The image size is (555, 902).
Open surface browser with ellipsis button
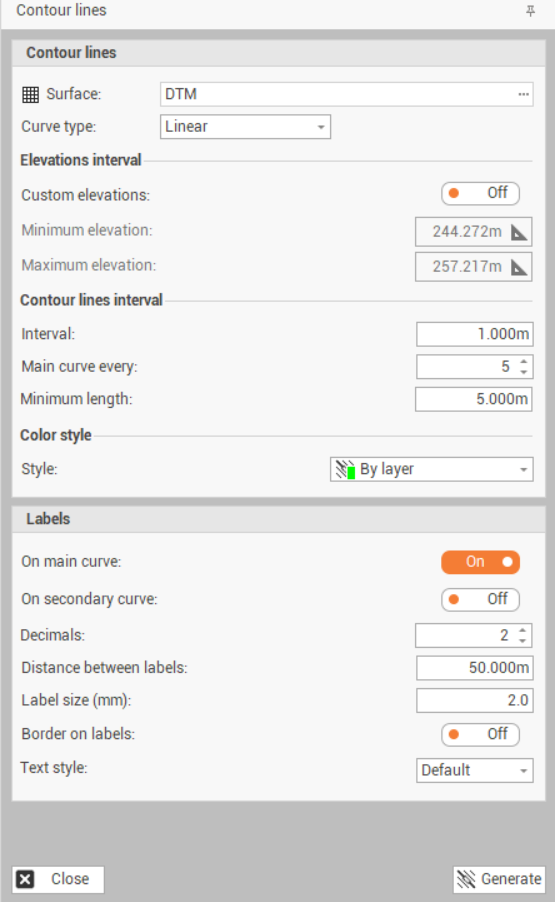(523, 94)
